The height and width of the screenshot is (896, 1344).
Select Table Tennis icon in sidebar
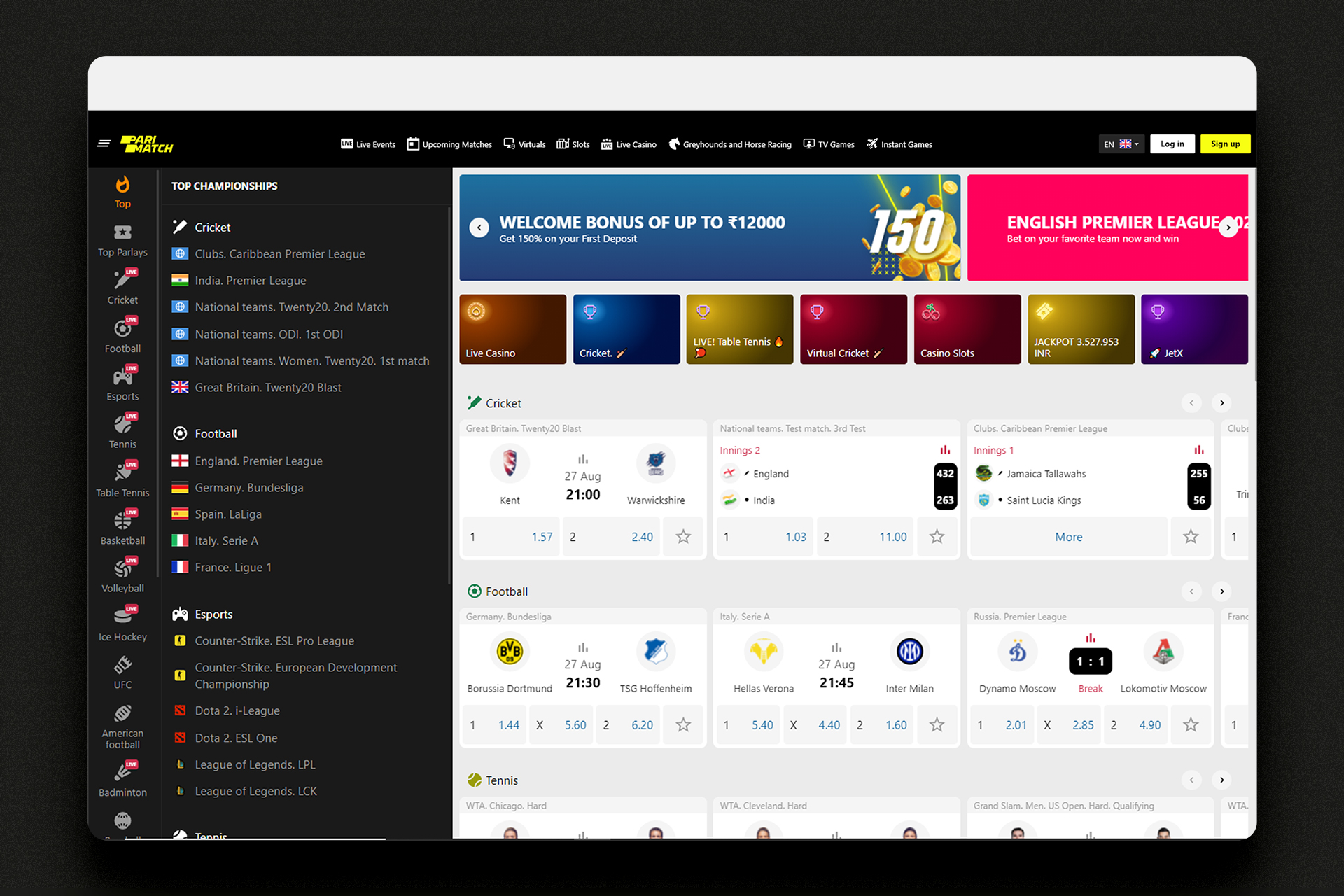122,481
